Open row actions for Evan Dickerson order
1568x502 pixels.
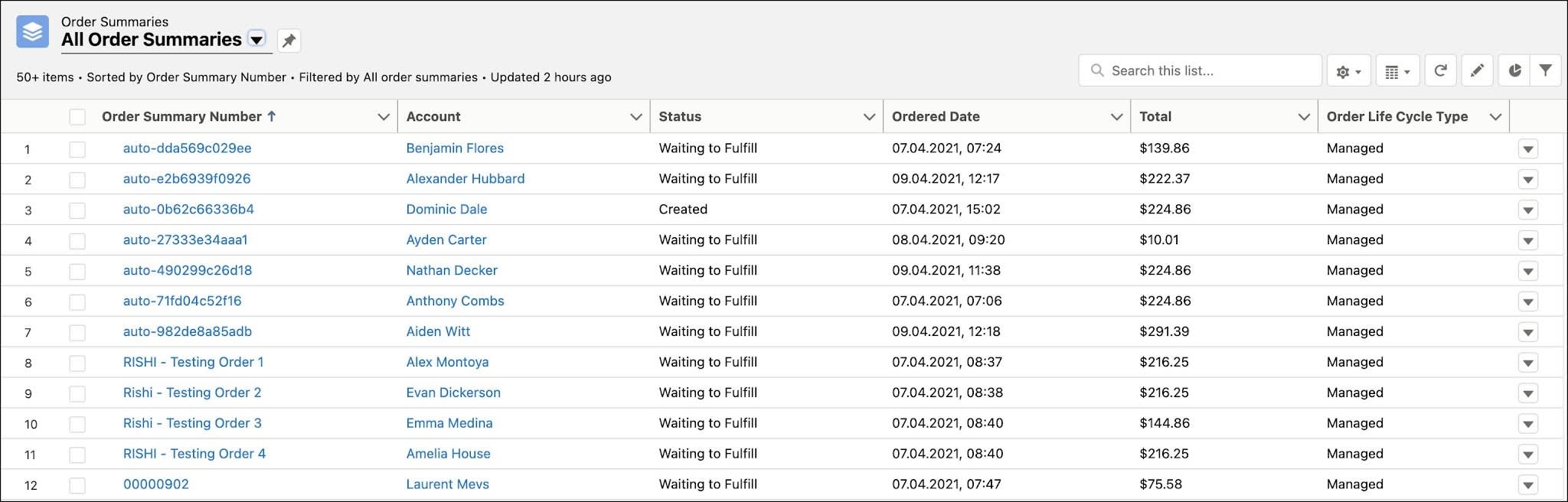1528,394
